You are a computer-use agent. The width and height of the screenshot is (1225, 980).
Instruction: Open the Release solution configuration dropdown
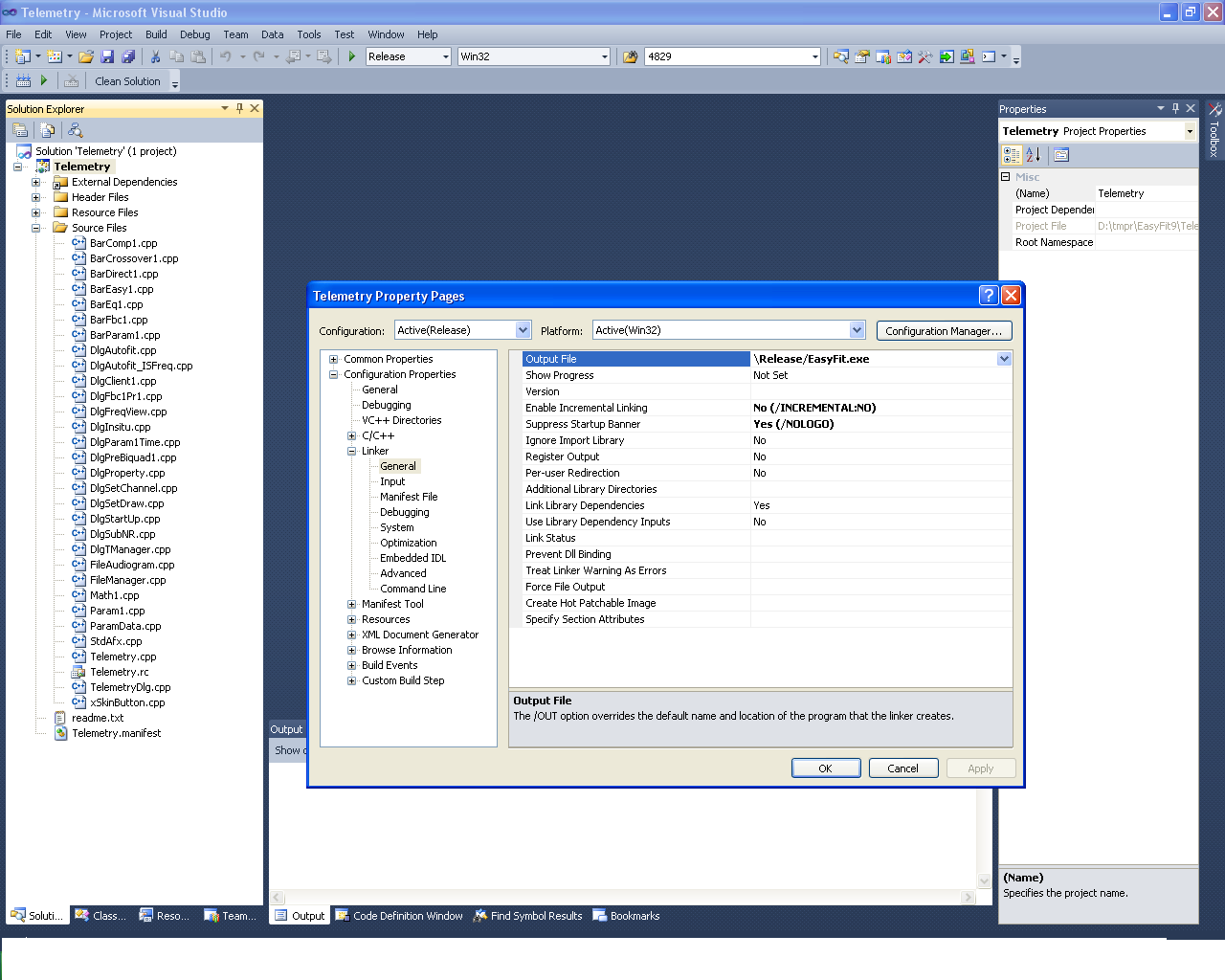tap(445, 56)
